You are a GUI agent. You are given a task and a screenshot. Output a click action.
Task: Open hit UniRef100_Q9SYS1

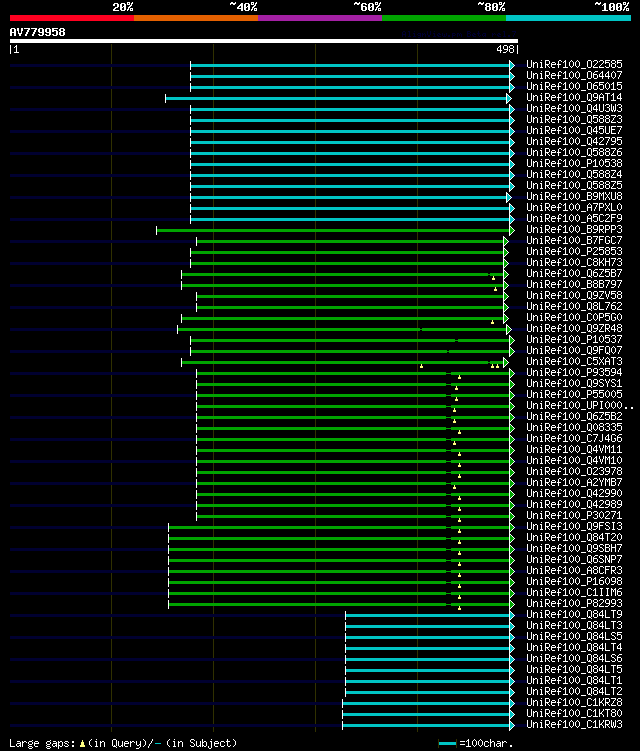(574, 384)
